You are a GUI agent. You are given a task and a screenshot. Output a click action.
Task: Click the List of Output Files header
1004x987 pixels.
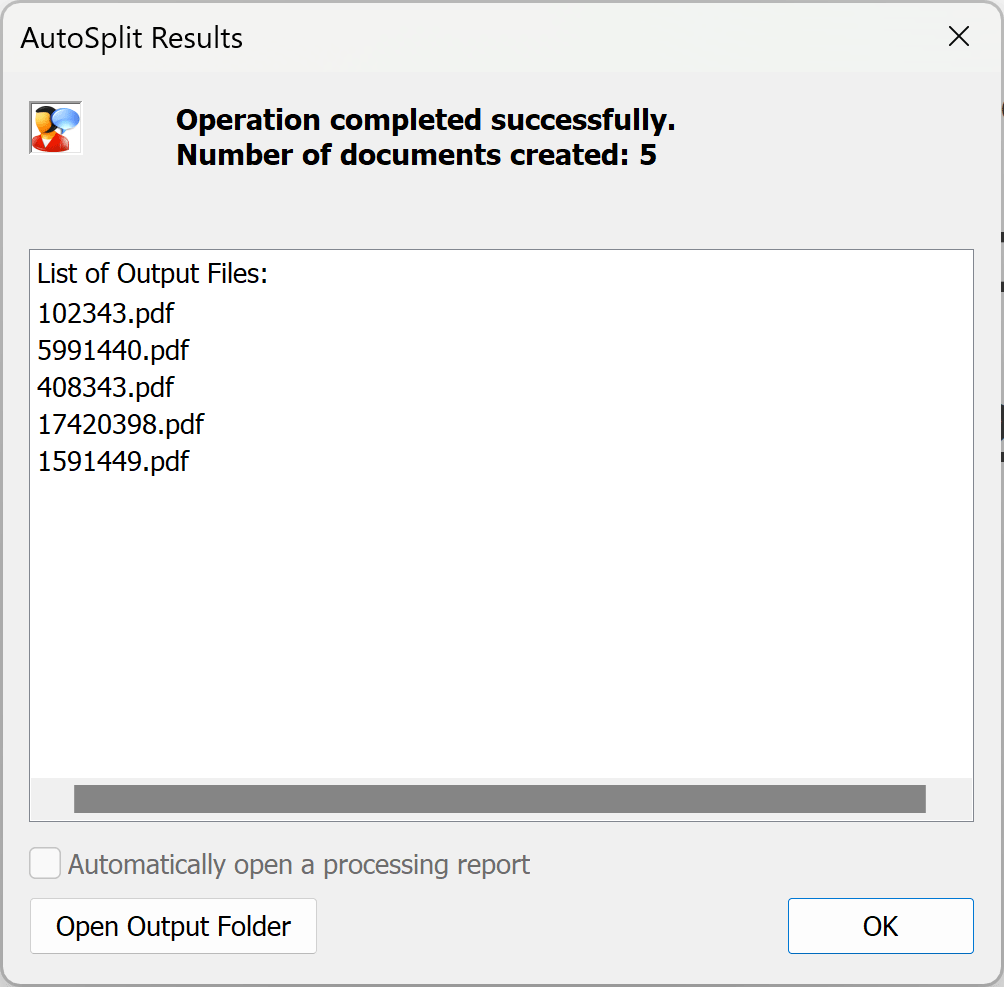point(152,273)
